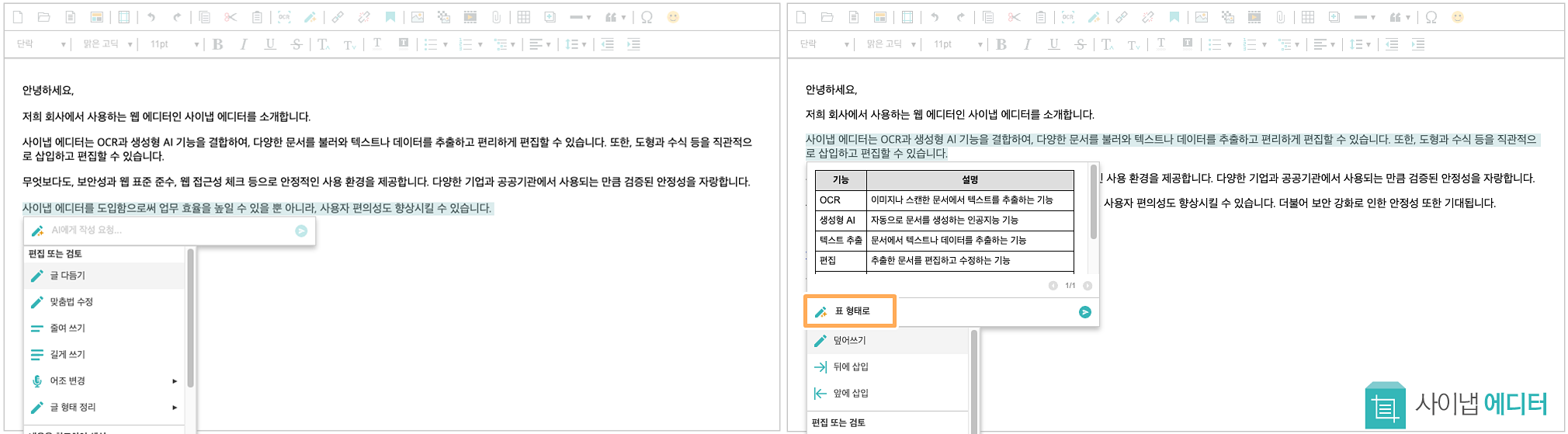This screenshot has width=1568, height=434.
Task: Insert an image in left editor
Action: (418, 17)
